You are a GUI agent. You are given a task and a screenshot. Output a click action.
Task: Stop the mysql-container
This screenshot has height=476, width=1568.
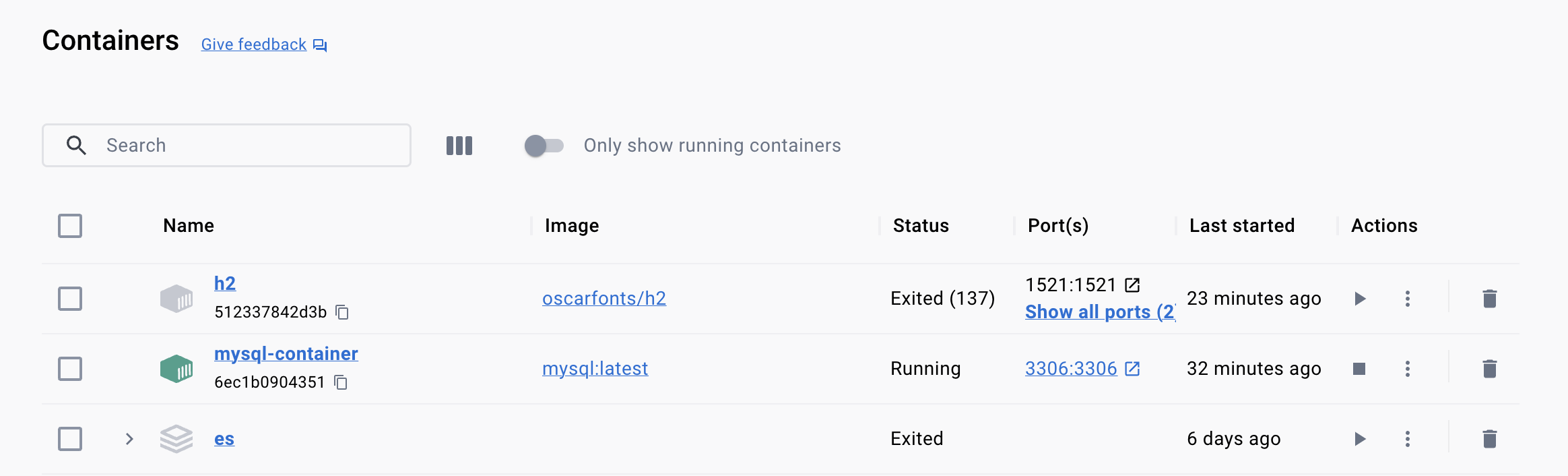[1359, 369]
